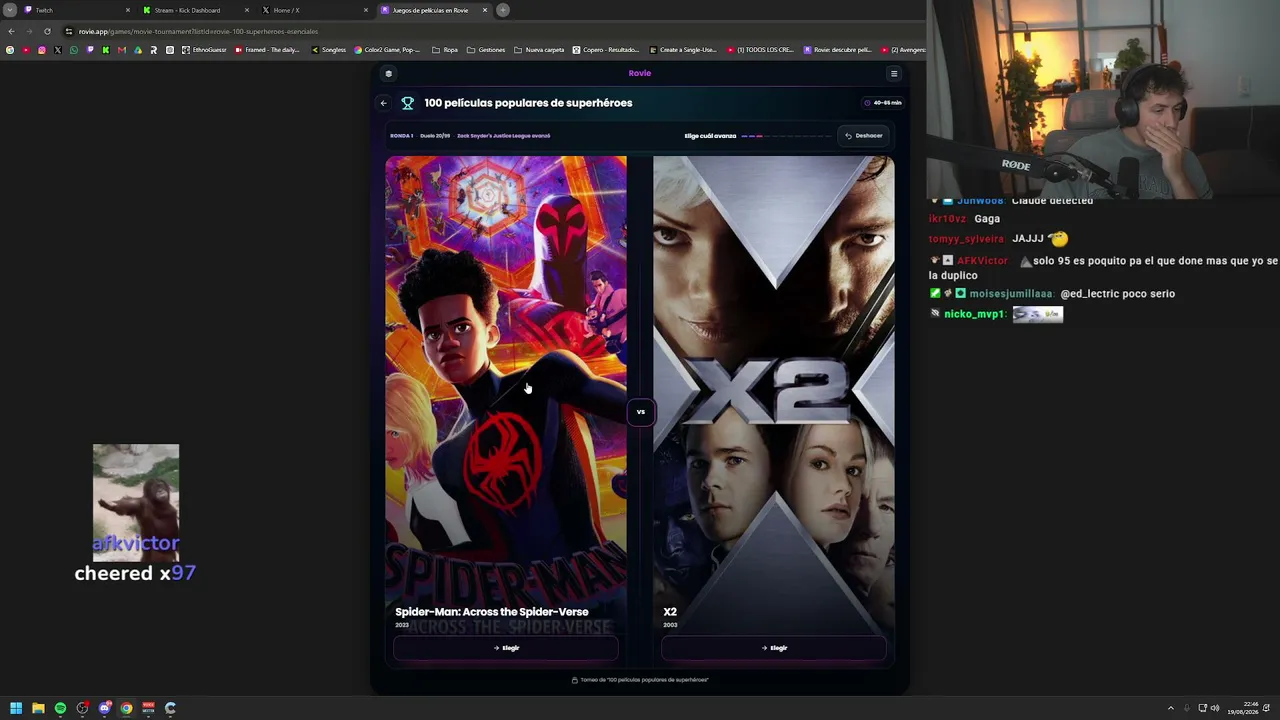This screenshot has width=1280, height=720.
Task: Open the EthnoGuessr bookmark
Action: [x=204, y=50]
